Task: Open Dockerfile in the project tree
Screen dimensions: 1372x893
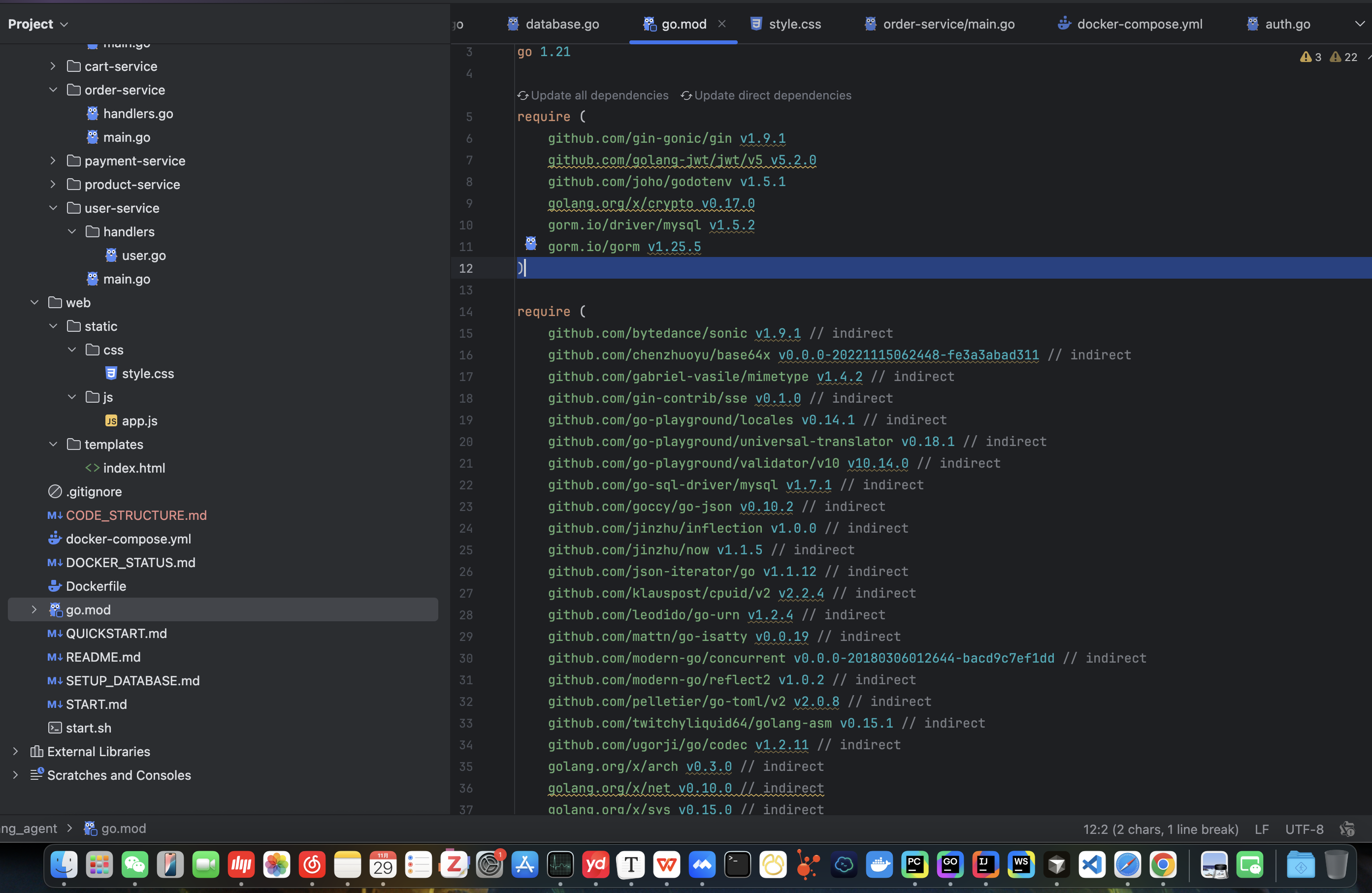Action: tap(96, 586)
